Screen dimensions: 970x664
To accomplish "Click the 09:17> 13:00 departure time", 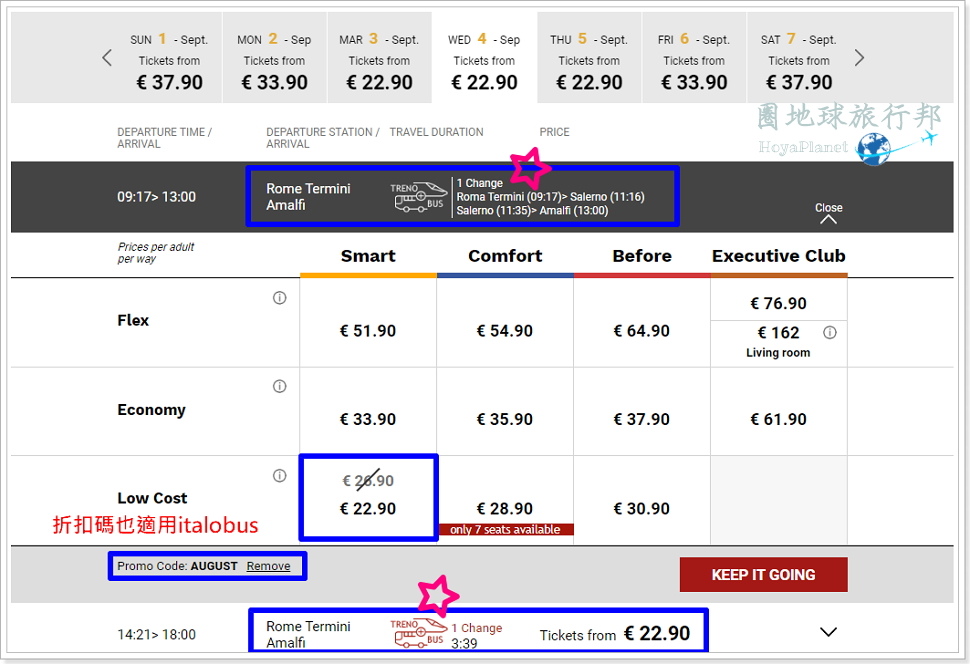I will click(157, 197).
